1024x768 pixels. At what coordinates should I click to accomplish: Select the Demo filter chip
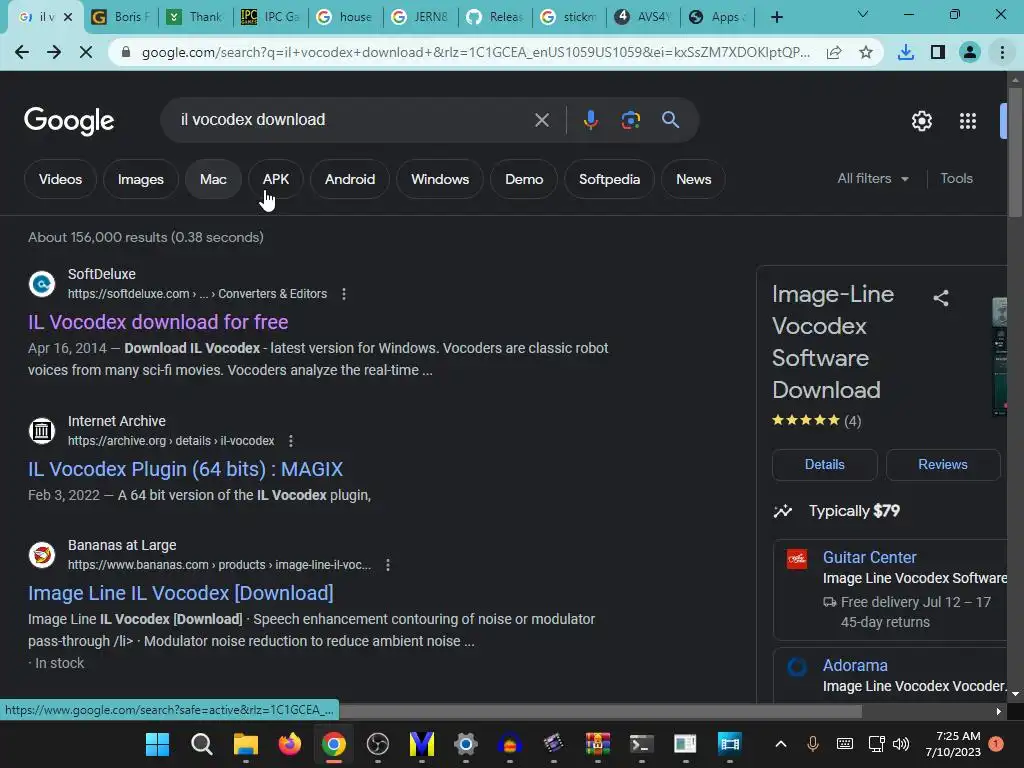point(524,179)
